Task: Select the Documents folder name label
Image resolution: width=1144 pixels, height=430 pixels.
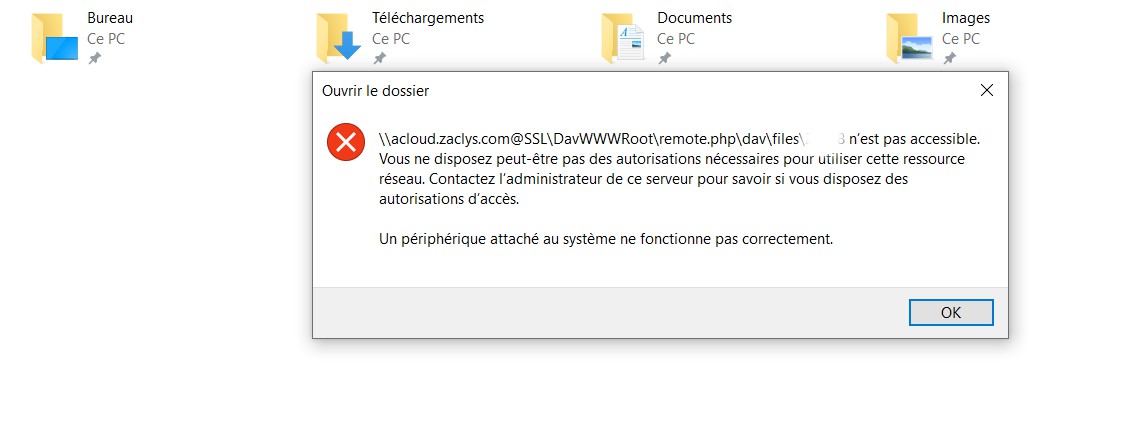Action: [x=694, y=18]
